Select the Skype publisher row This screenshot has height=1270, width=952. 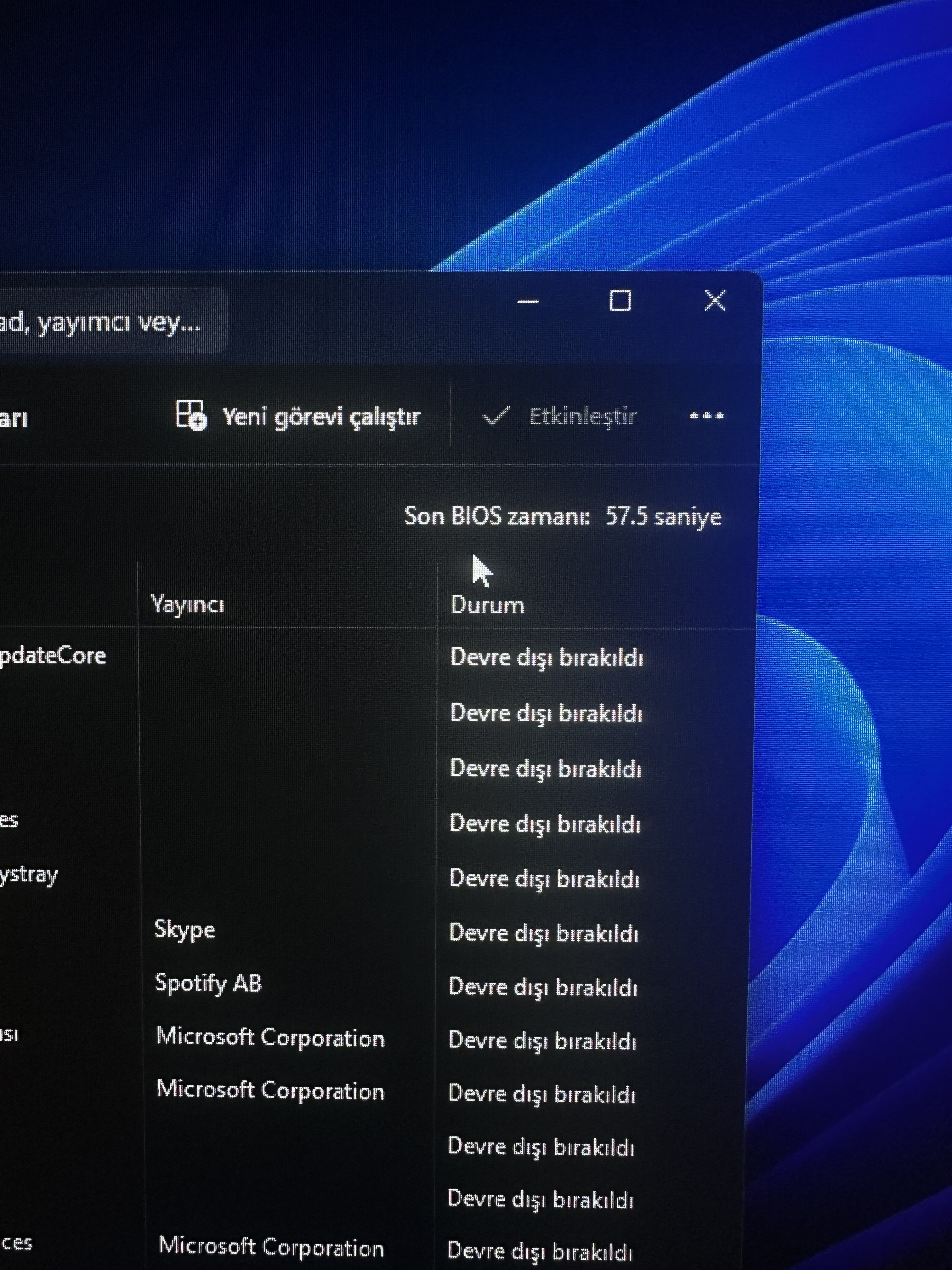coord(185,929)
